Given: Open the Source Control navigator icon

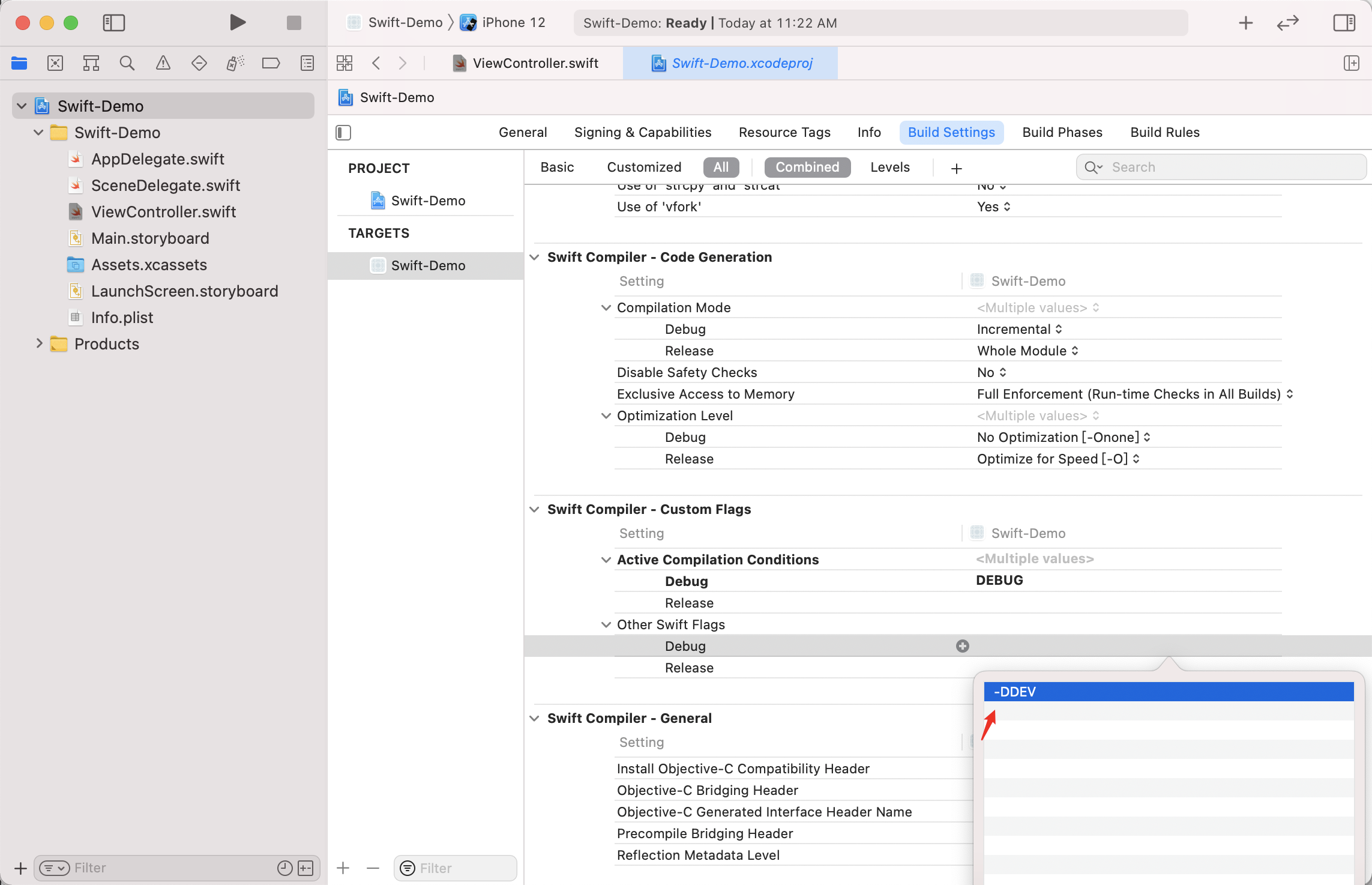Looking at the screenshot, I should [55, 63].
